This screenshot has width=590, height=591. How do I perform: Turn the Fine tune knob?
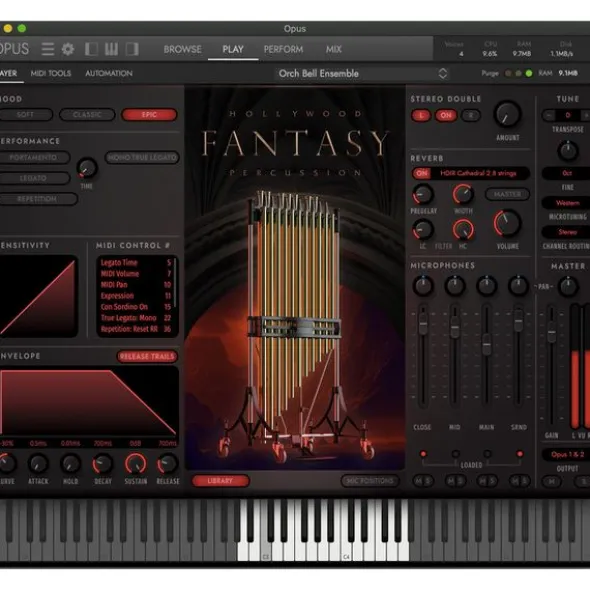tap(568, 150)
